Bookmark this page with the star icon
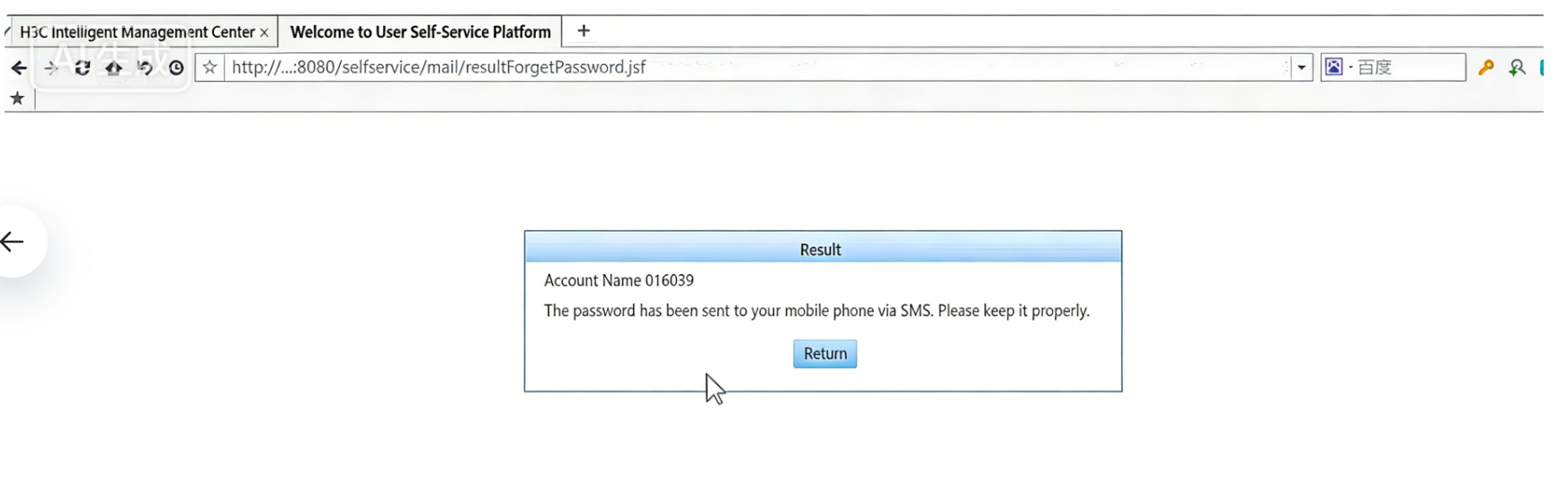1568x478 pixels. pos(209,67)
